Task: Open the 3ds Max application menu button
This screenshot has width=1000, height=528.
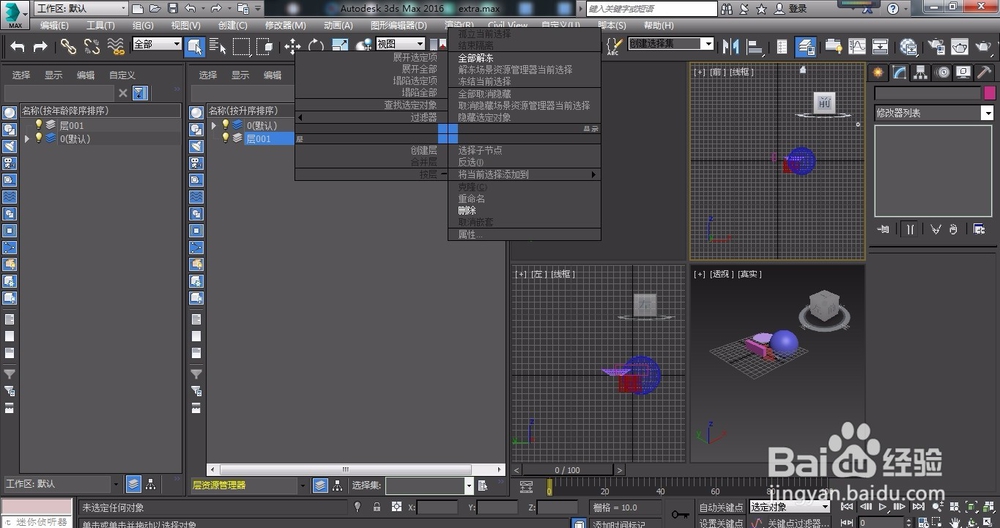Action: pos(15,14)
